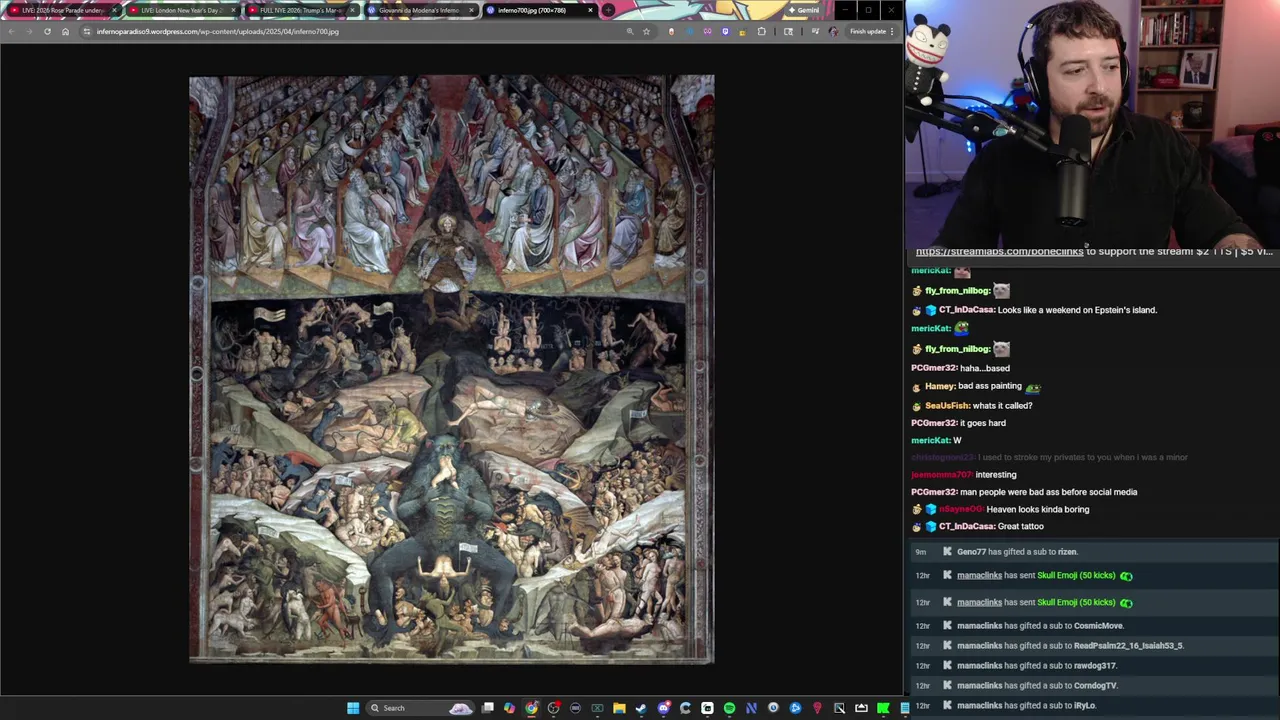
Task: Open the Kick app on taskbar
Action: (883, 708)
